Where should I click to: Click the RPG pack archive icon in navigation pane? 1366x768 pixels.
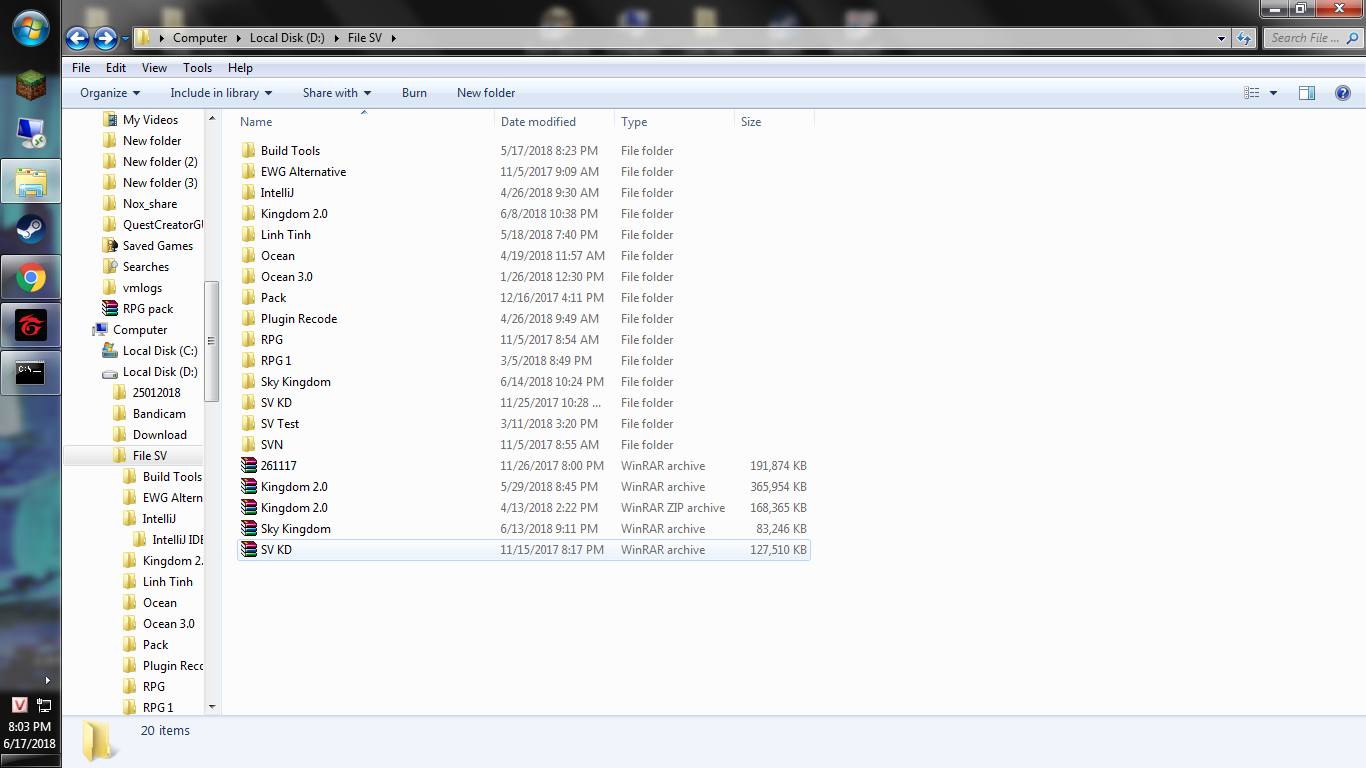(x=110, y=309)
